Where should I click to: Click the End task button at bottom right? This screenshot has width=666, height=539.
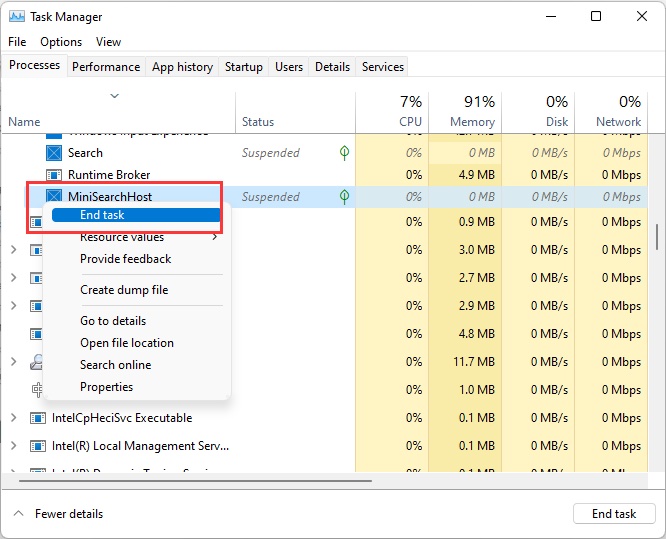tap(614, 514)
